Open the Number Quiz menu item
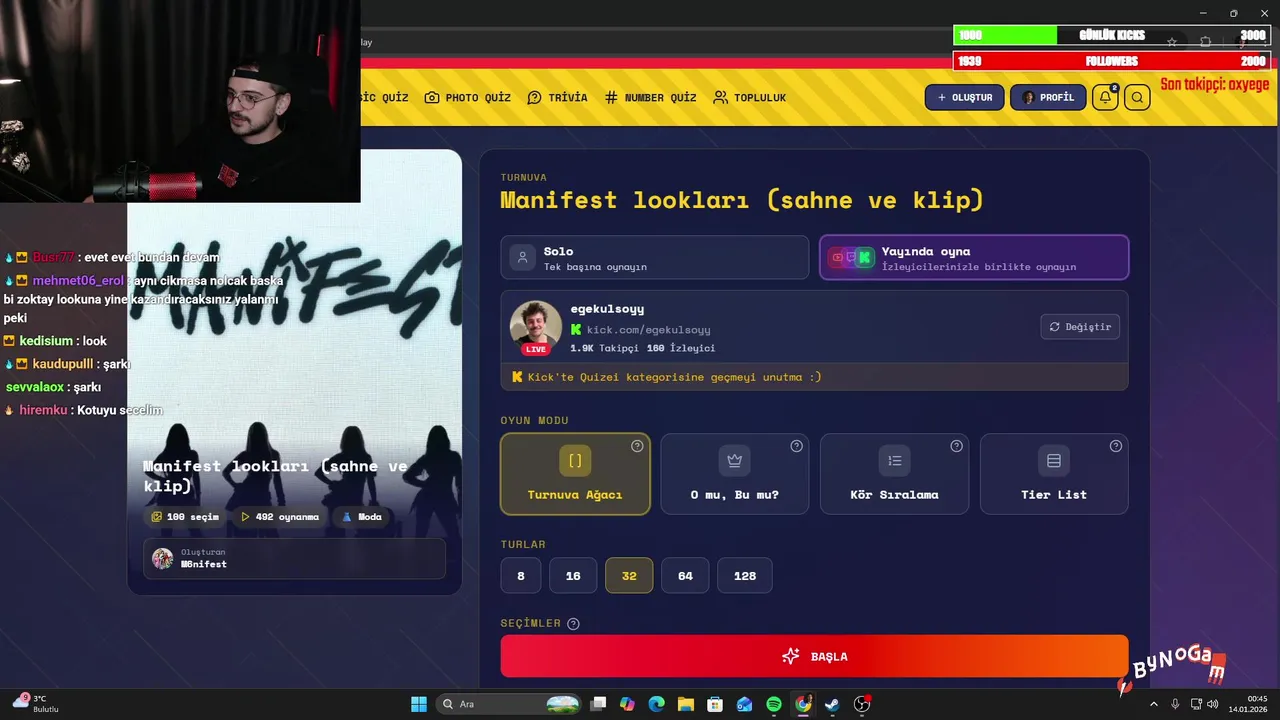The image size is (1280, 720). pyautogui.click(x=650, y=97)
